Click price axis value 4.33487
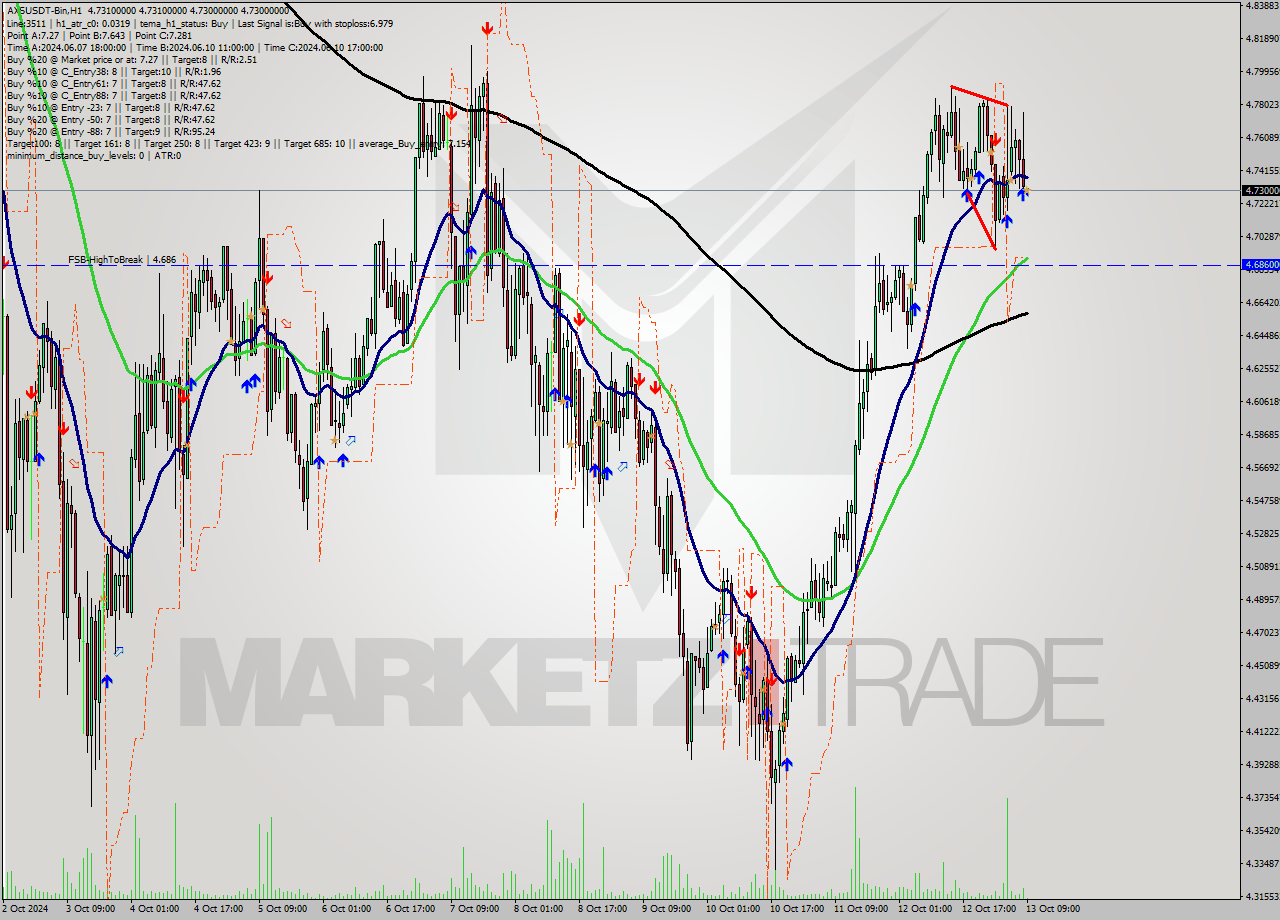Viewport: 1280px width, 920px height. point(1262,863)
